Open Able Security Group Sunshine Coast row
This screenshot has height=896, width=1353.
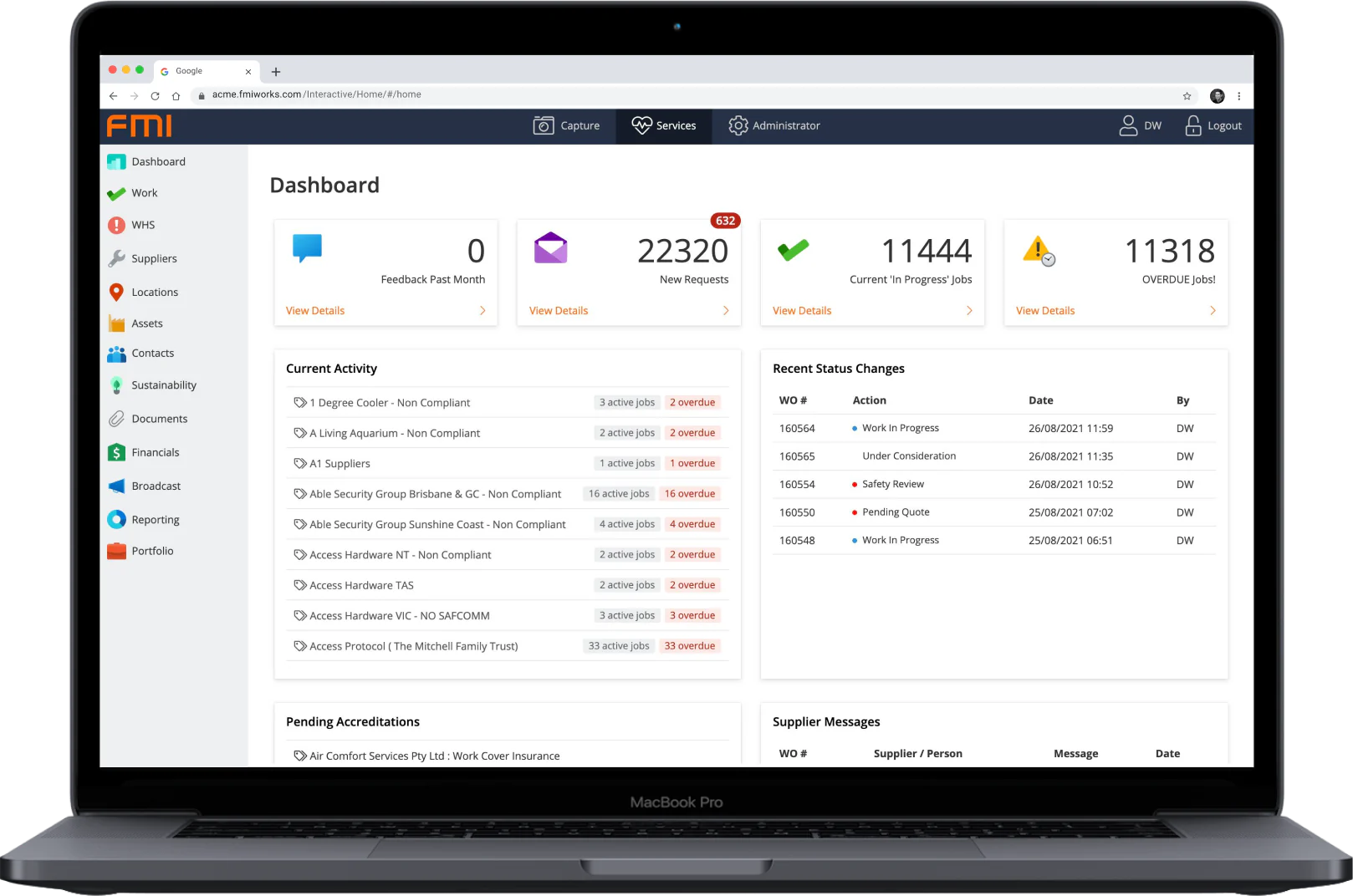coord(508,525)
